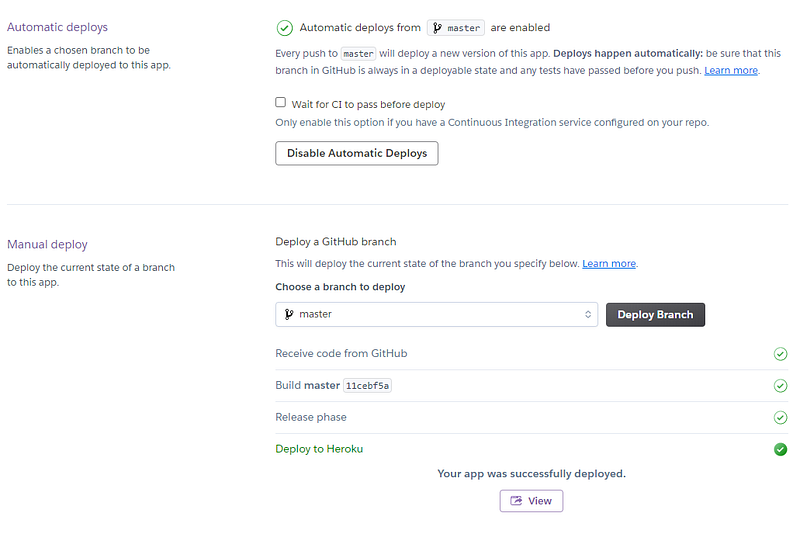Open deployed app with View button
Screen dimensions: 800x548
[x=531, y=501]
